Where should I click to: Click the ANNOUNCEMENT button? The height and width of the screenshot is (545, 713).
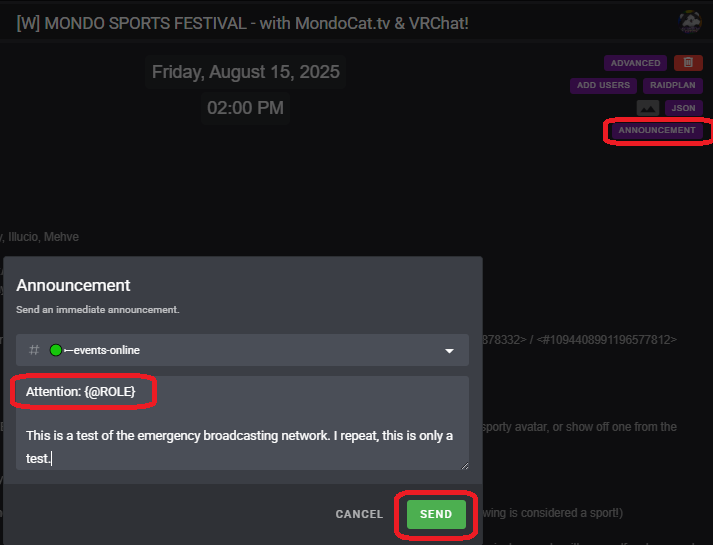click(656, 130)
